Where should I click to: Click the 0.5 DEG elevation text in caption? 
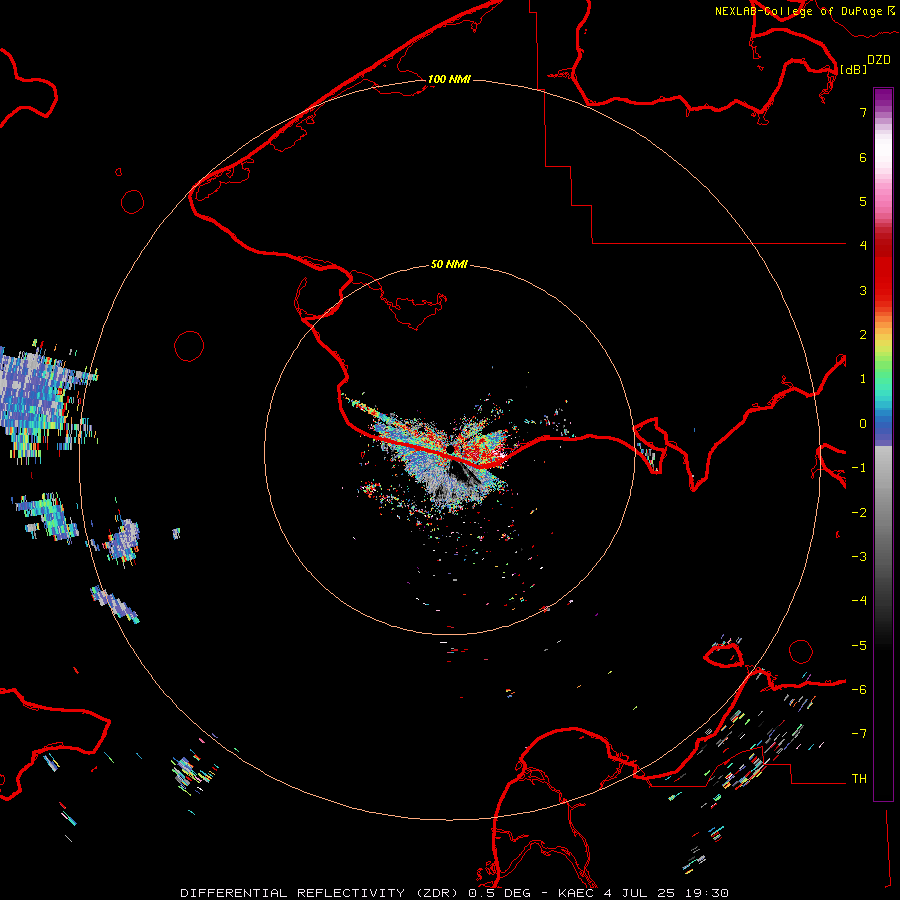tap(499, 893)
